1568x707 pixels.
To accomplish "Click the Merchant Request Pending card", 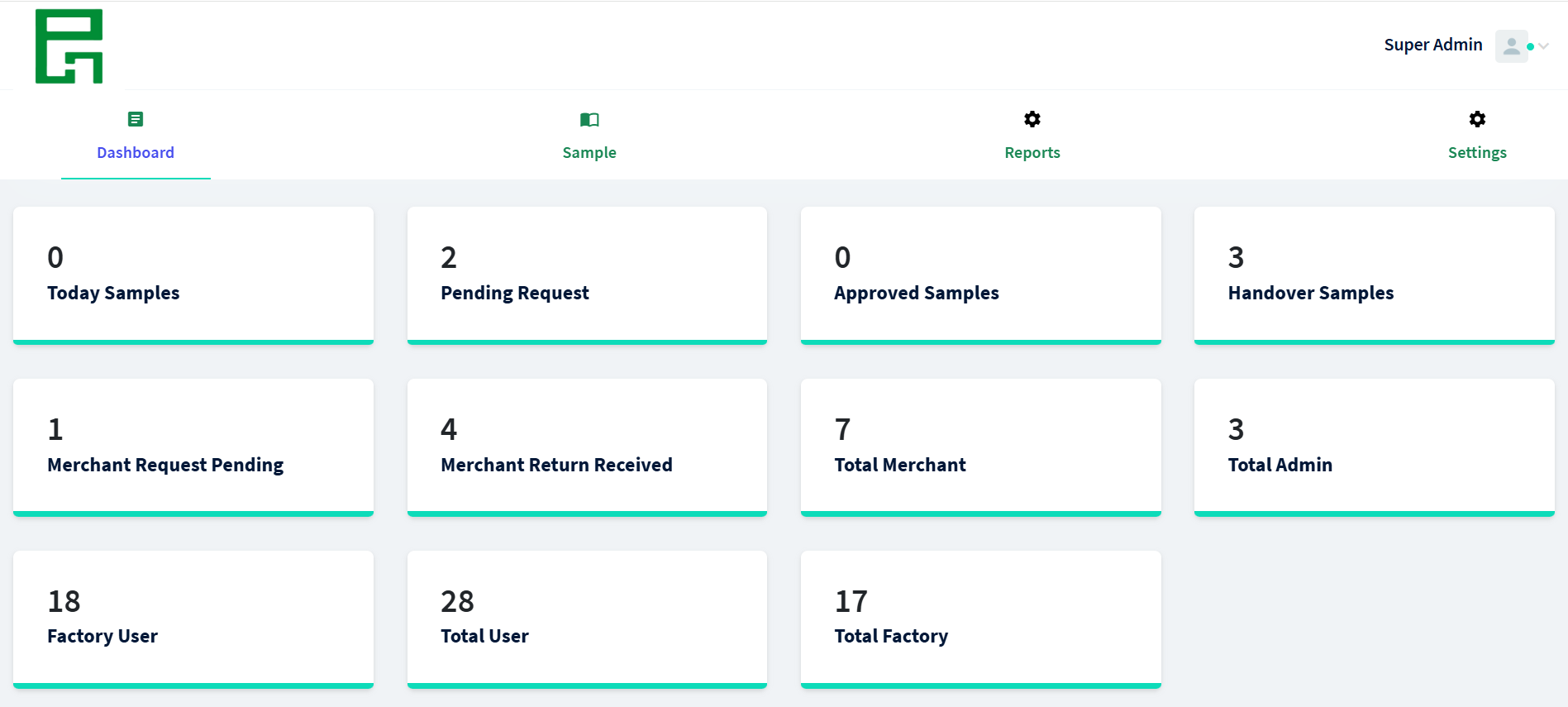I will 193,447.
